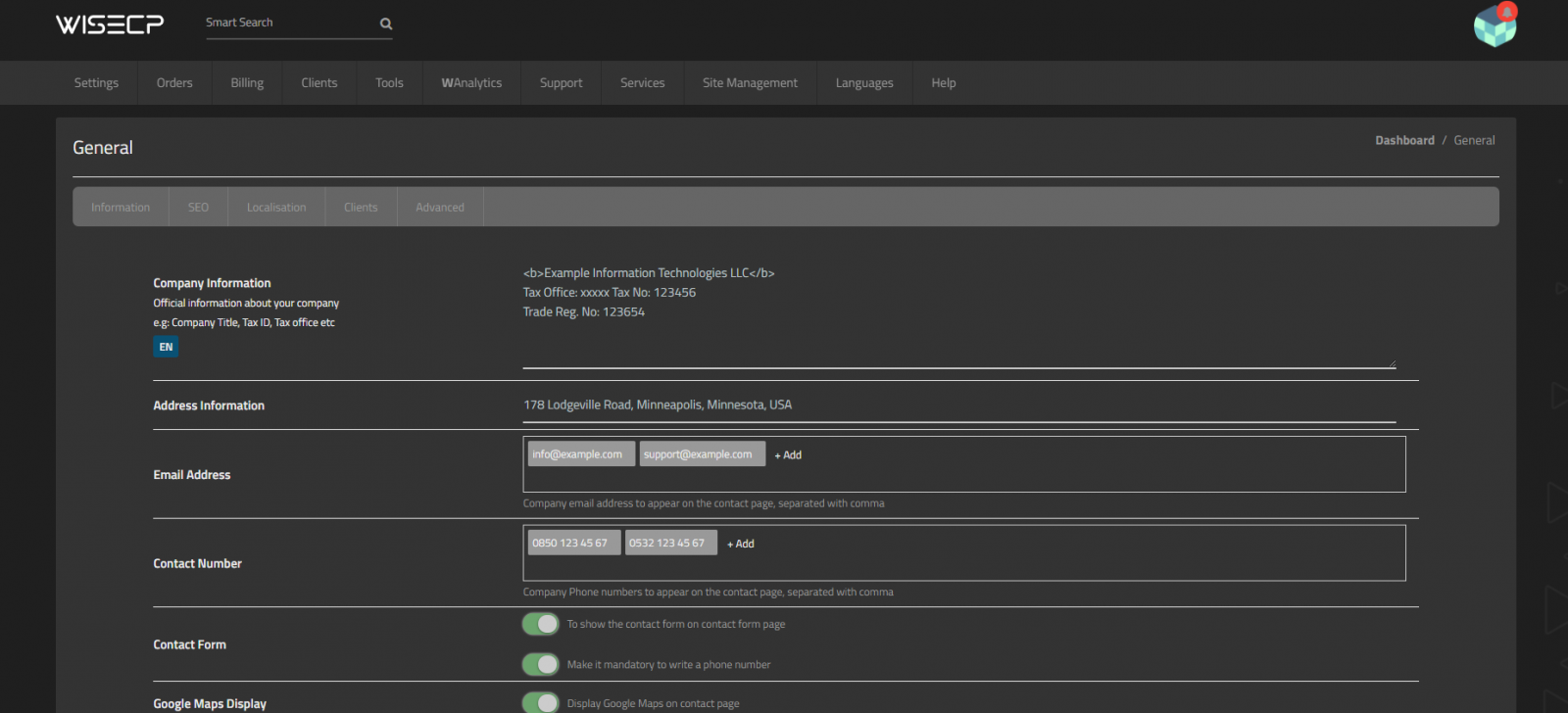Click the Address Information label

(x=209, y=405)
